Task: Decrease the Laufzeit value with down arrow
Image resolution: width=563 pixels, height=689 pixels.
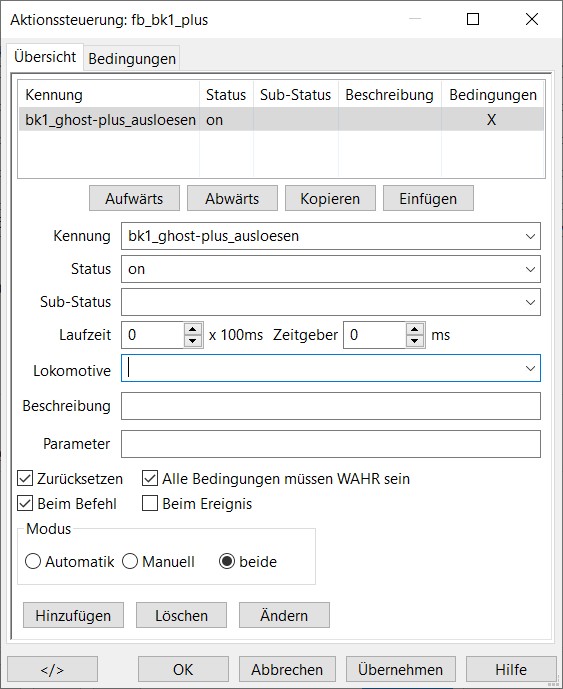Action: [193, 341]
